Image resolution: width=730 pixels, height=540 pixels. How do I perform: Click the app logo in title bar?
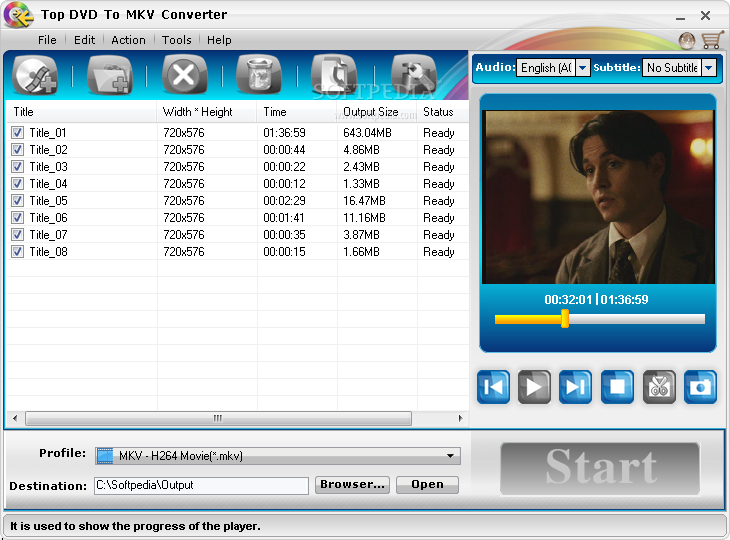click(18, 14)
